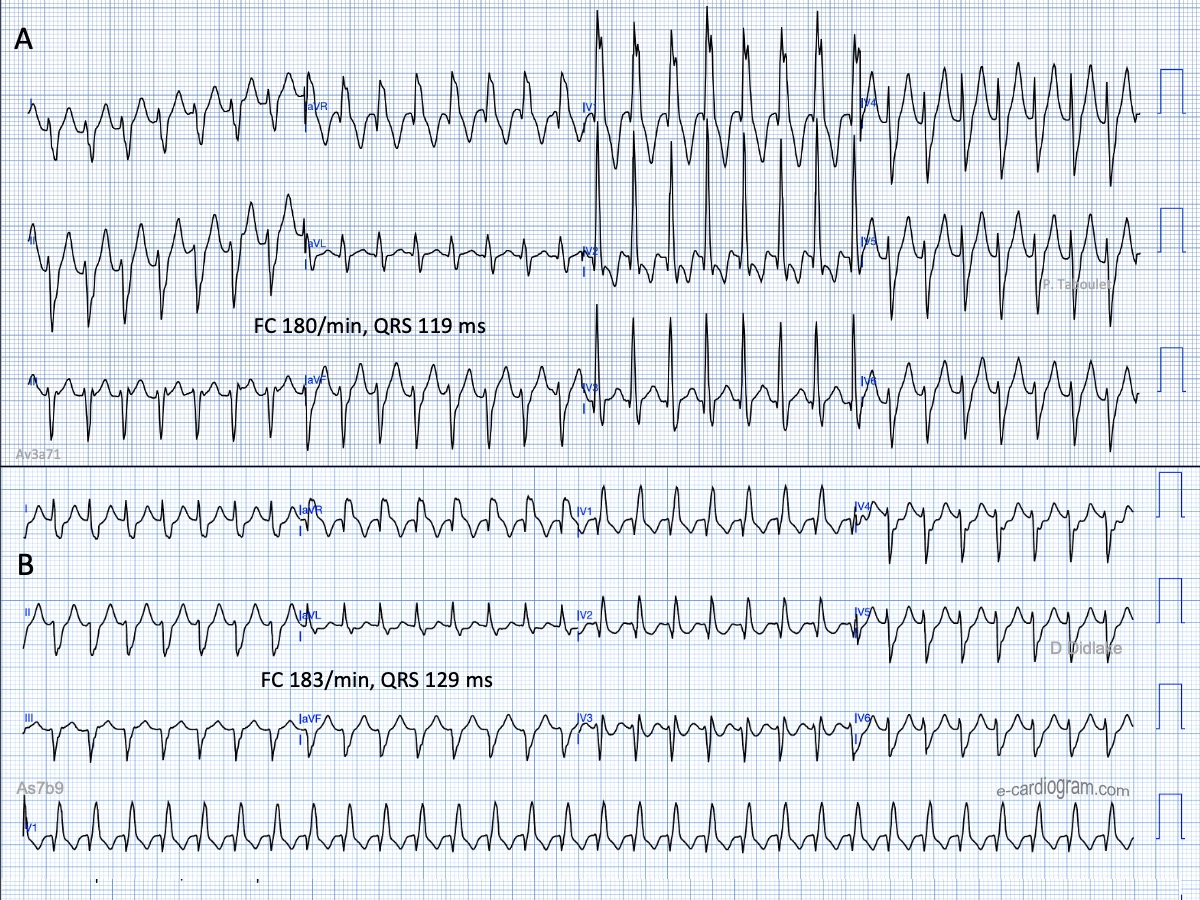Click the V1 label on bottom rhythm strip
The image size is (1200, 900).
tap(30, 827)
